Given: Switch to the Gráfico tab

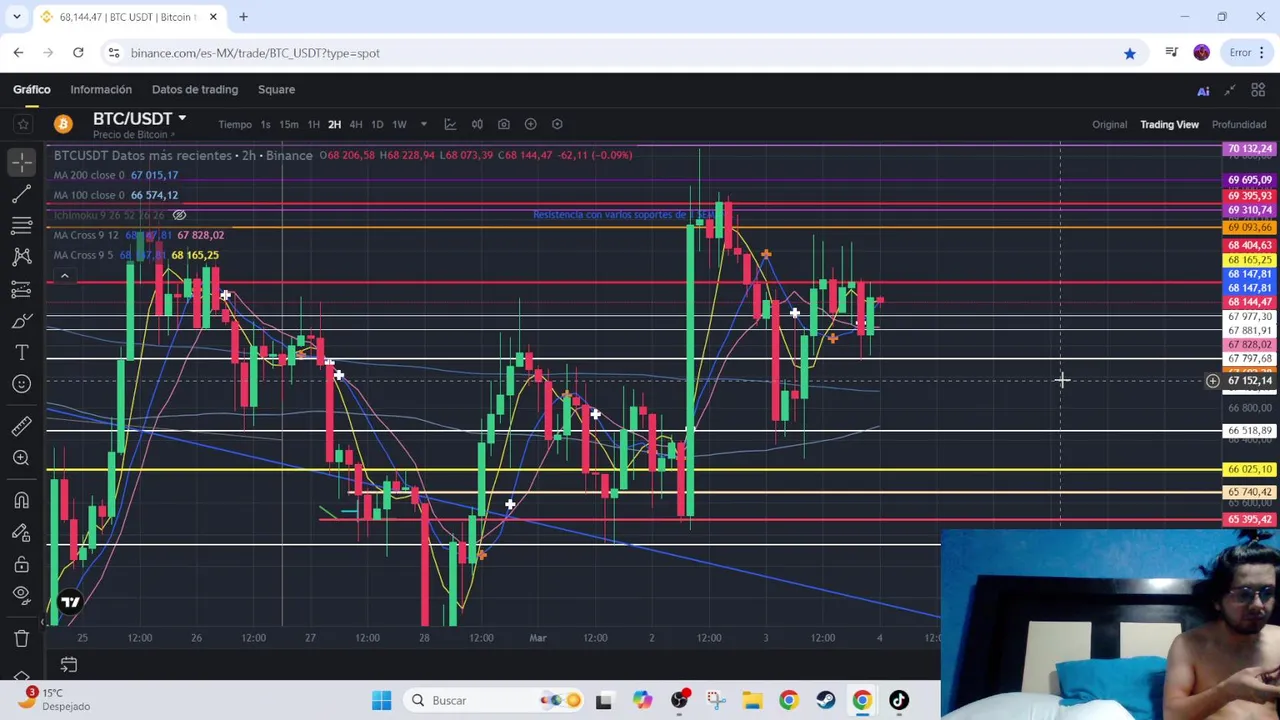Looking at the screenshot, I should pos(31,89).
